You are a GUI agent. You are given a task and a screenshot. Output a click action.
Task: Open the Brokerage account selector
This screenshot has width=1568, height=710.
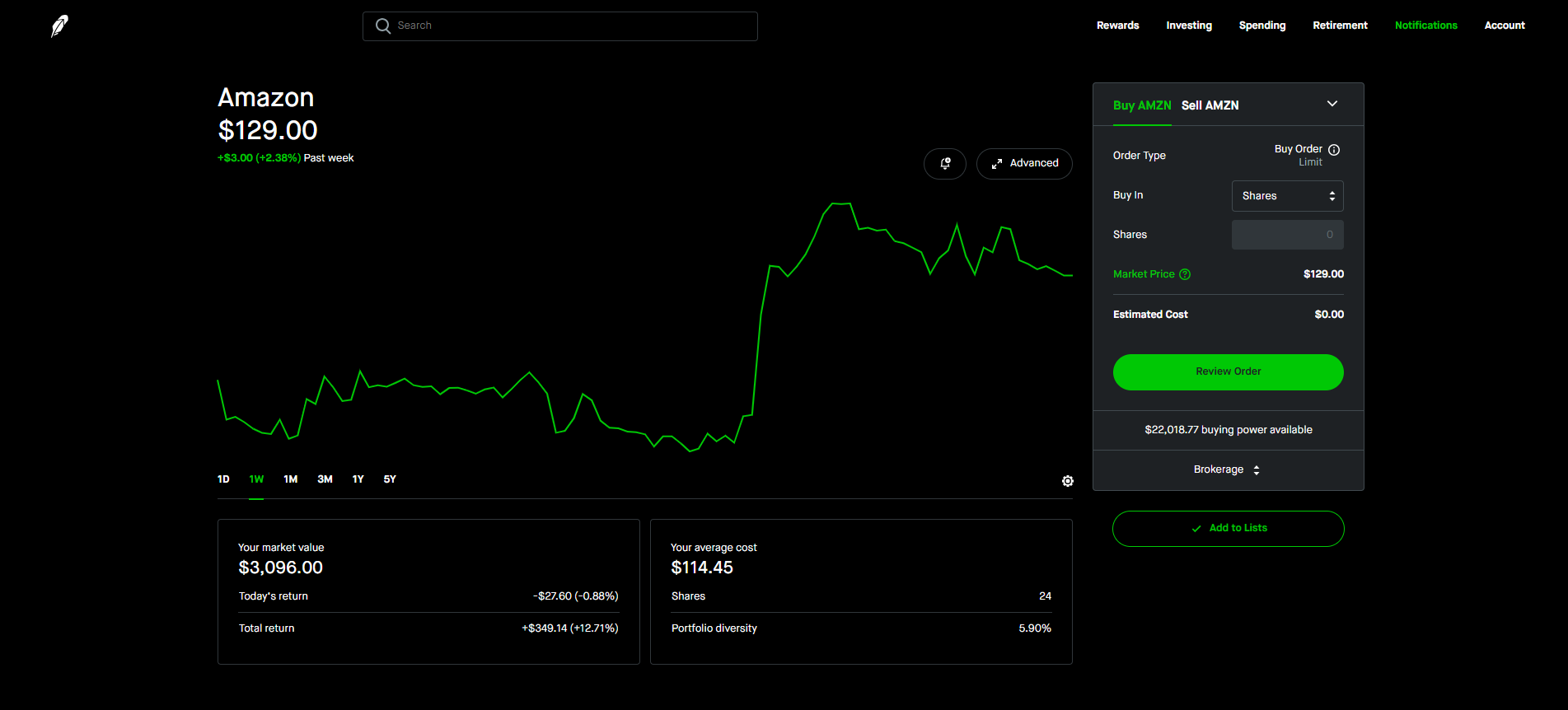tap(1228, 469)
